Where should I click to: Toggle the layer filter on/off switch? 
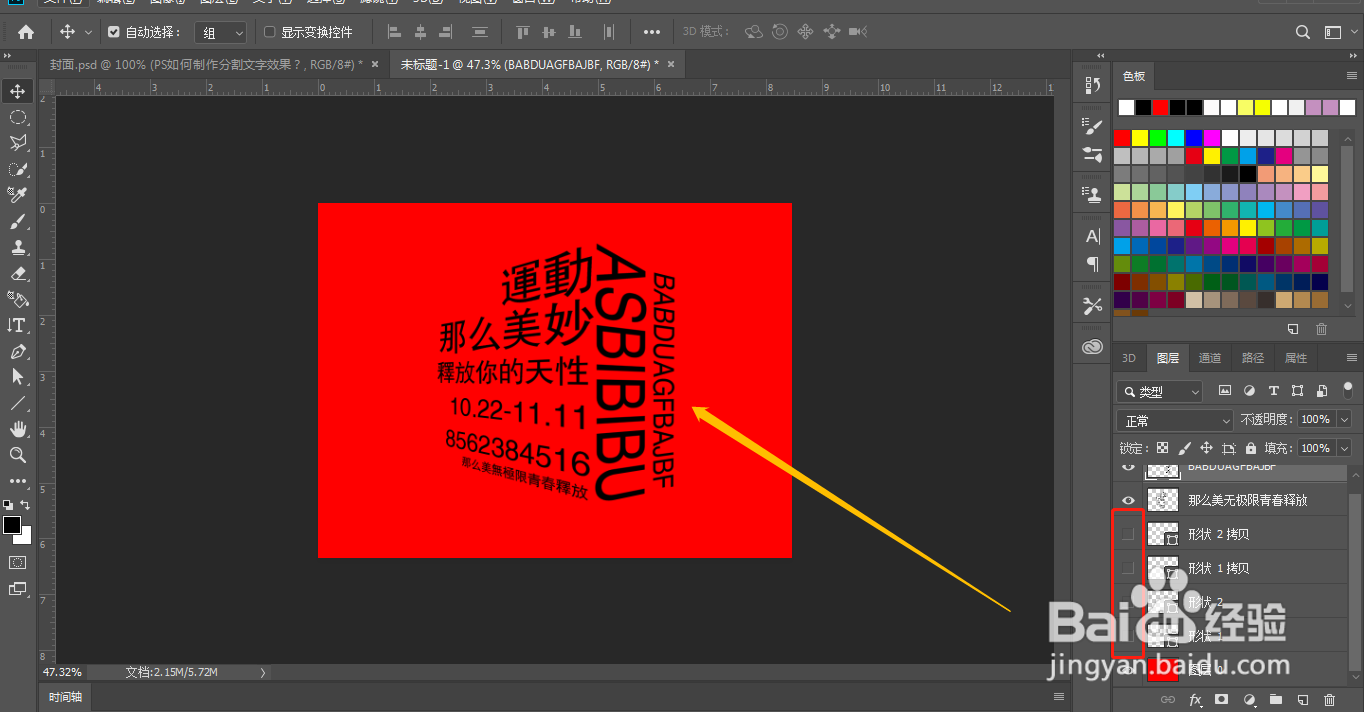point(1347,390)
